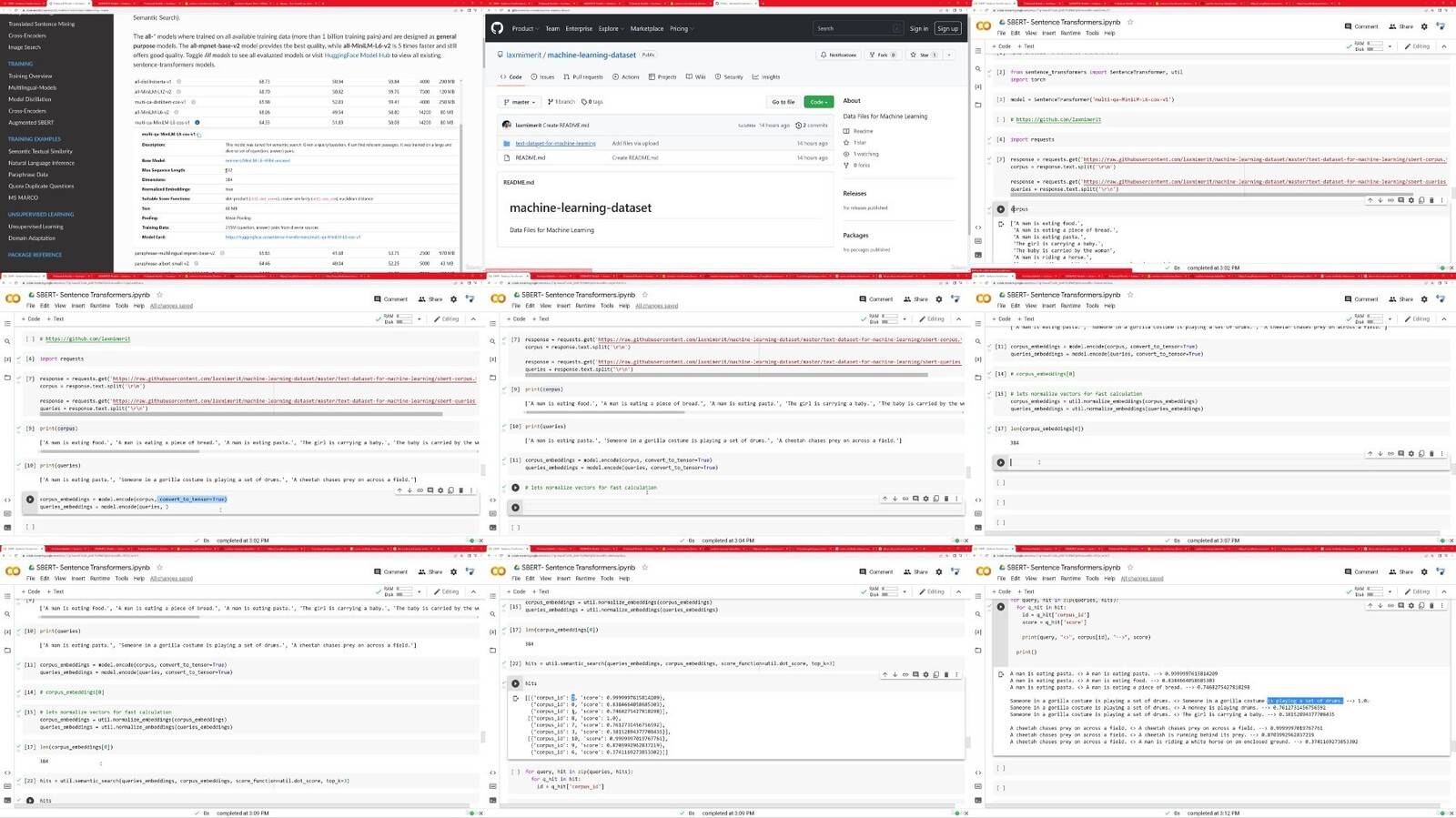Copy the multi-qa-MiniLM-L6-cos-v1 name in details panel
This screenshot has height=818, width=1456.
pos(200,135)
